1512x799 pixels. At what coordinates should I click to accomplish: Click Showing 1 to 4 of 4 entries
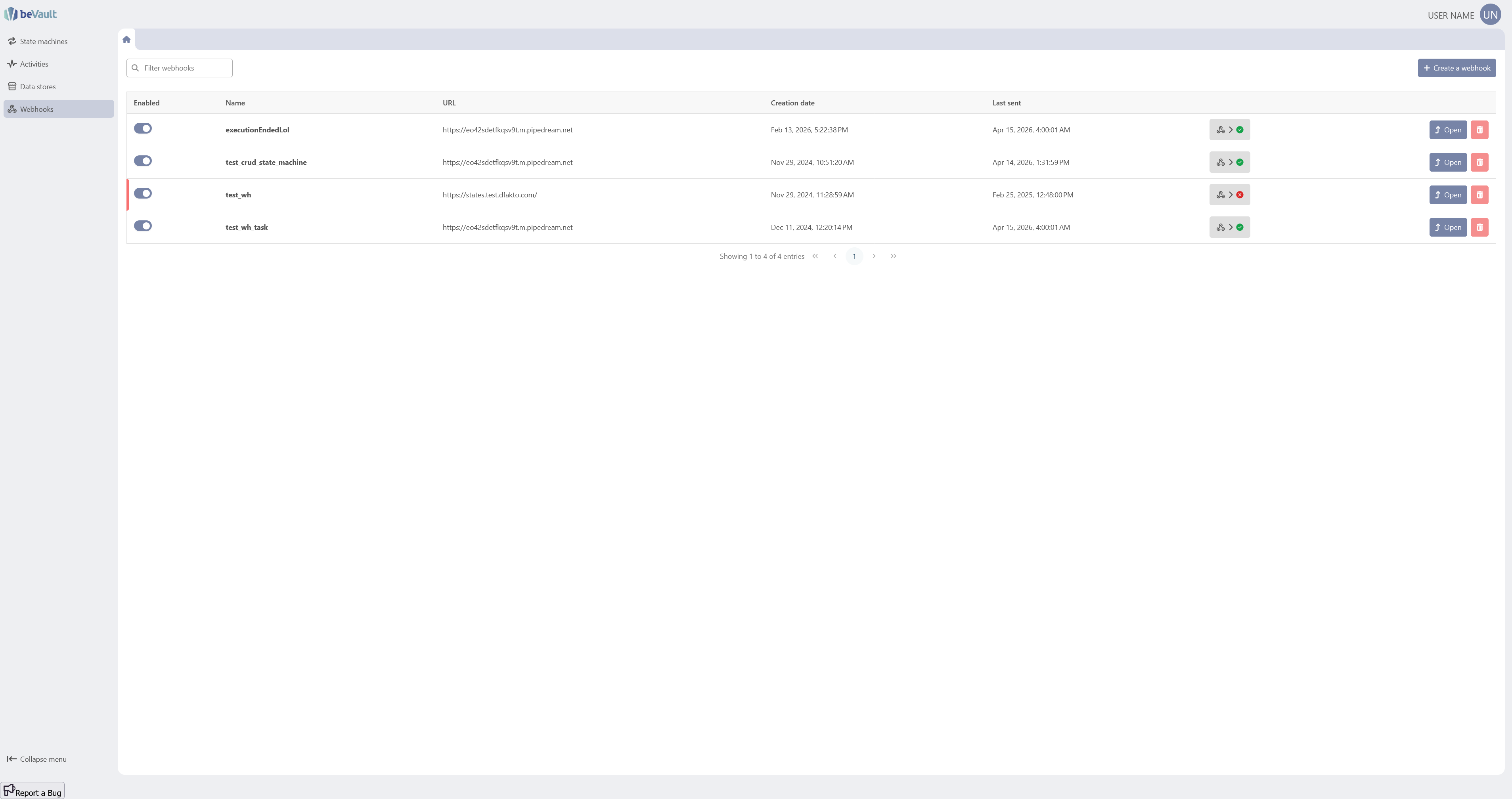pyautogui.click(x=762, y=256)
